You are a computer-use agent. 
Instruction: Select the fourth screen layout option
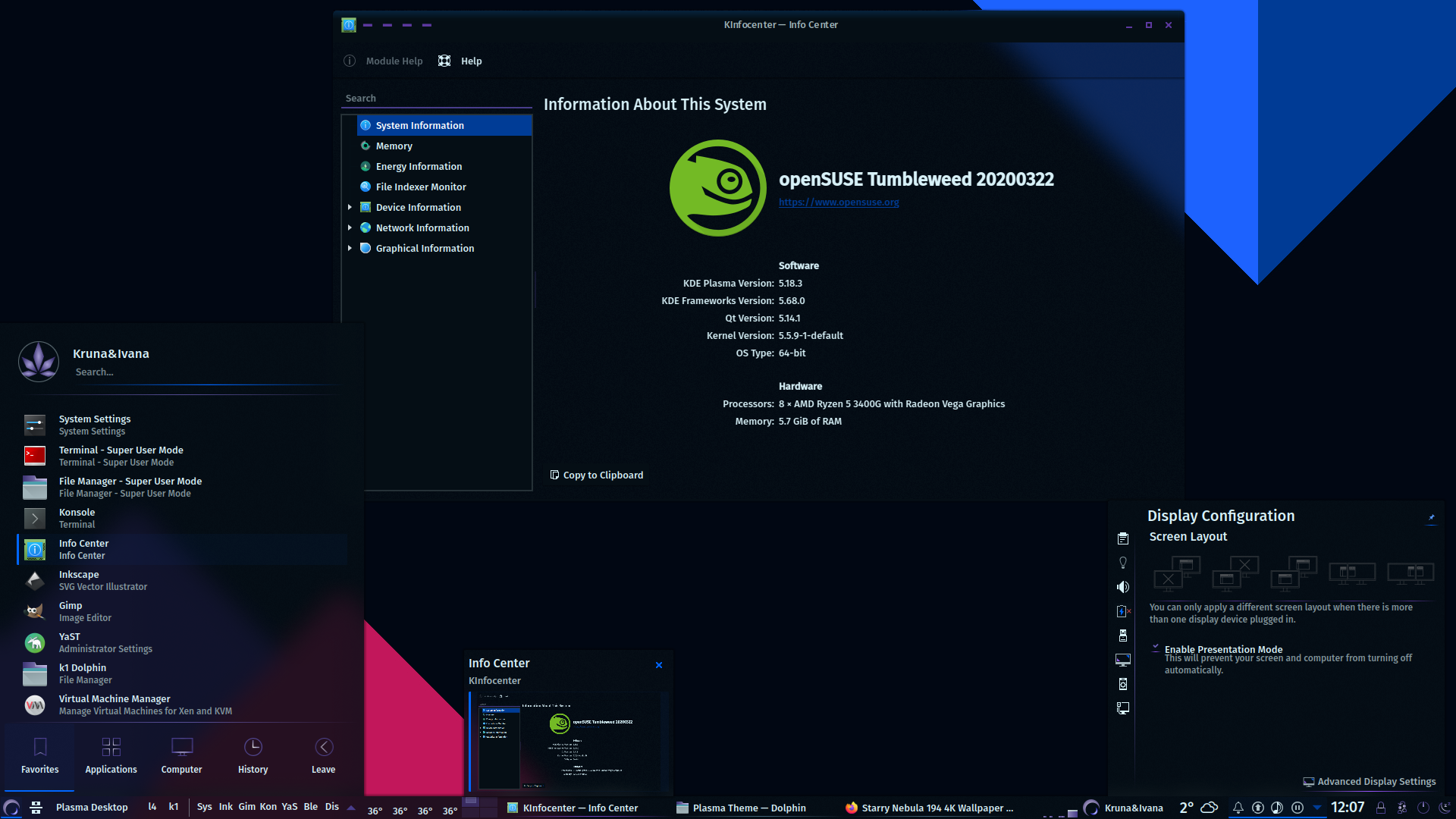[x=1352, y=573]
